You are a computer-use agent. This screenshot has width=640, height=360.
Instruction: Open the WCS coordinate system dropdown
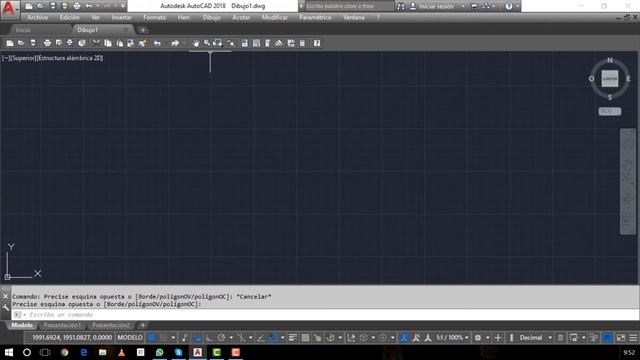(610, 111)
